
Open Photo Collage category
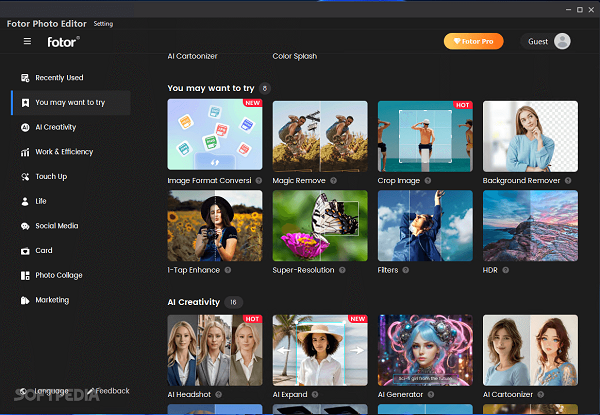71,275
